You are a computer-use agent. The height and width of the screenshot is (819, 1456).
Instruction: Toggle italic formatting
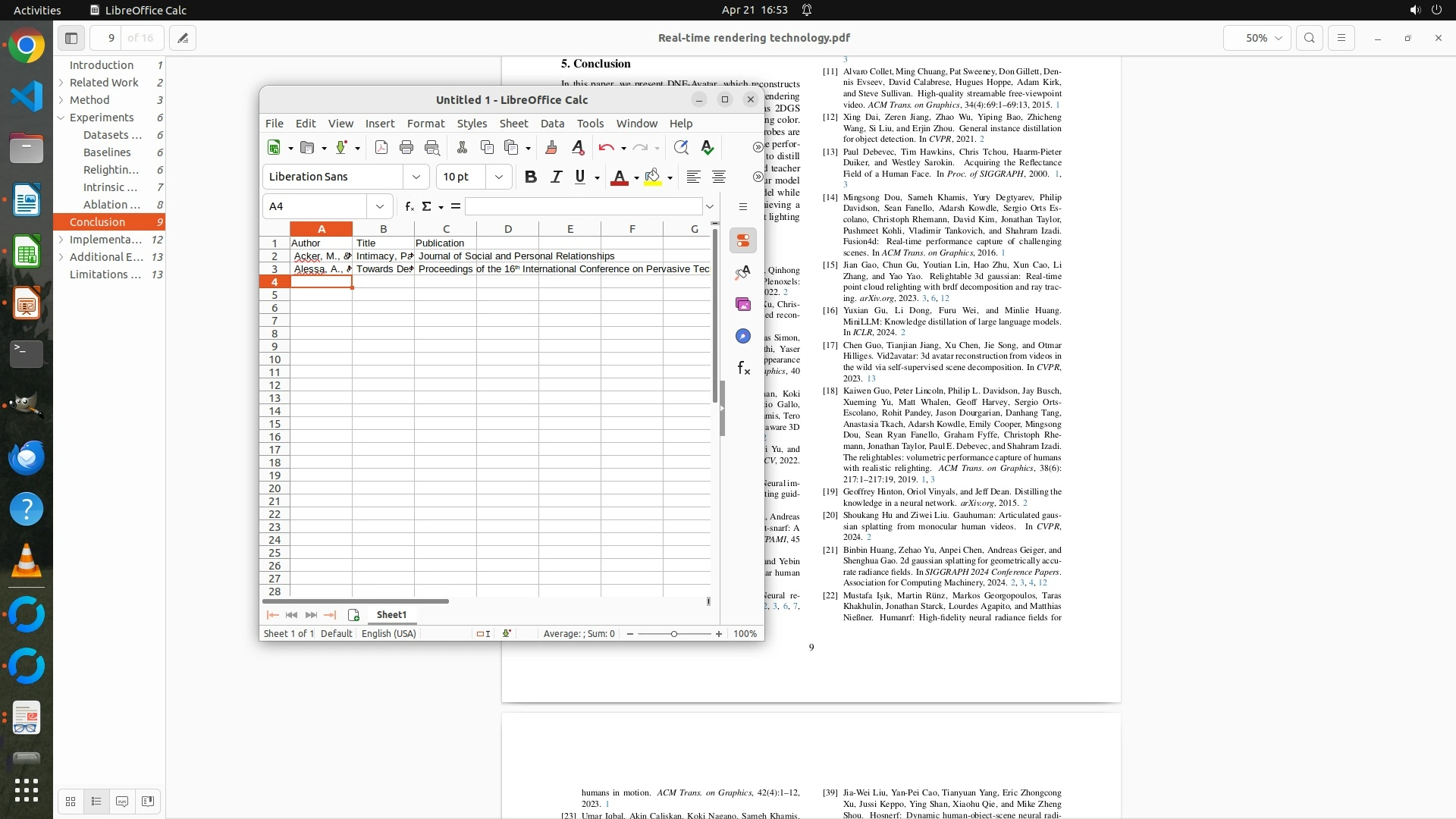tap(556, 177)
